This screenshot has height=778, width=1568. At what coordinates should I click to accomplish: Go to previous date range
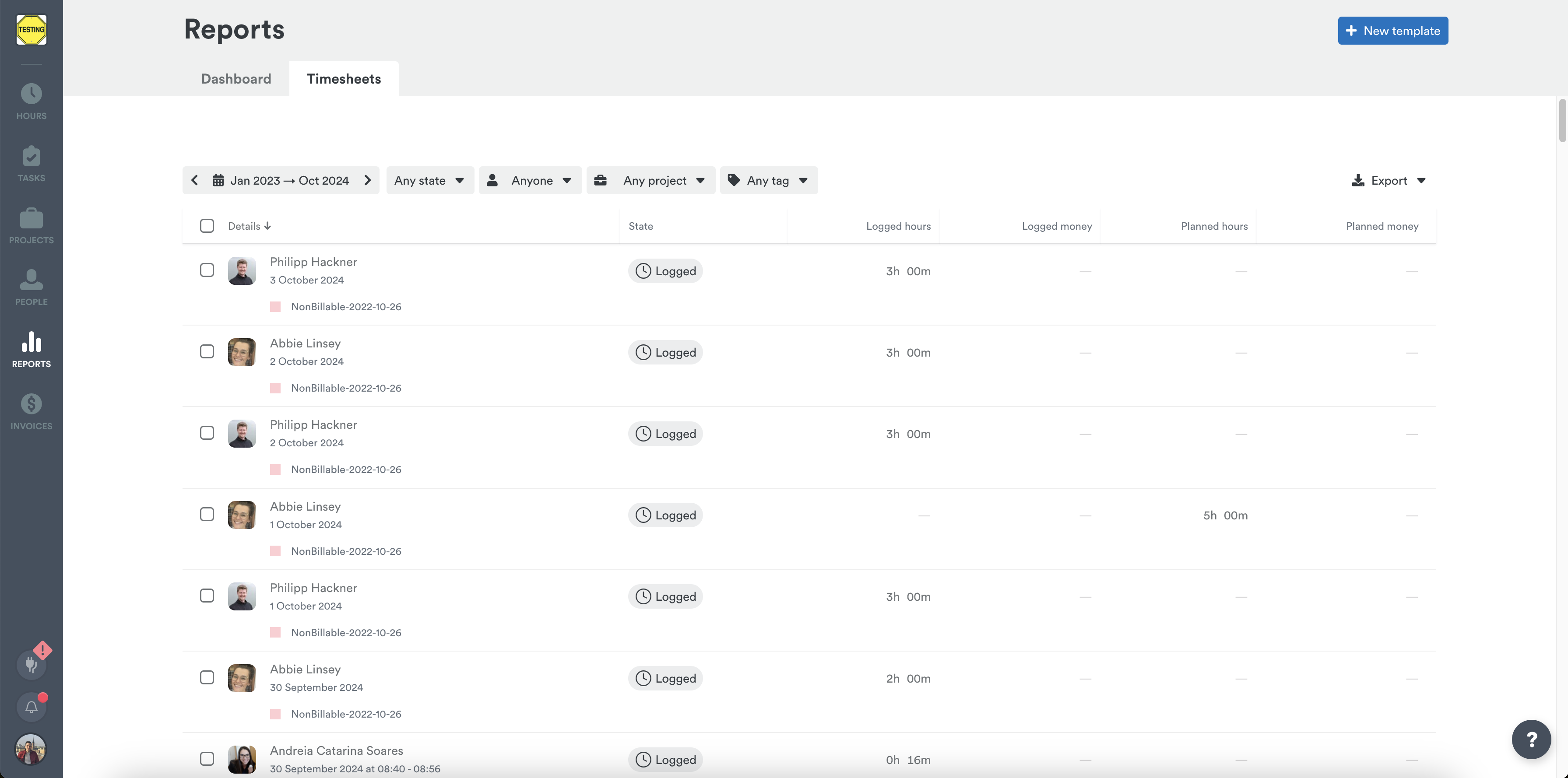point(195,181)
